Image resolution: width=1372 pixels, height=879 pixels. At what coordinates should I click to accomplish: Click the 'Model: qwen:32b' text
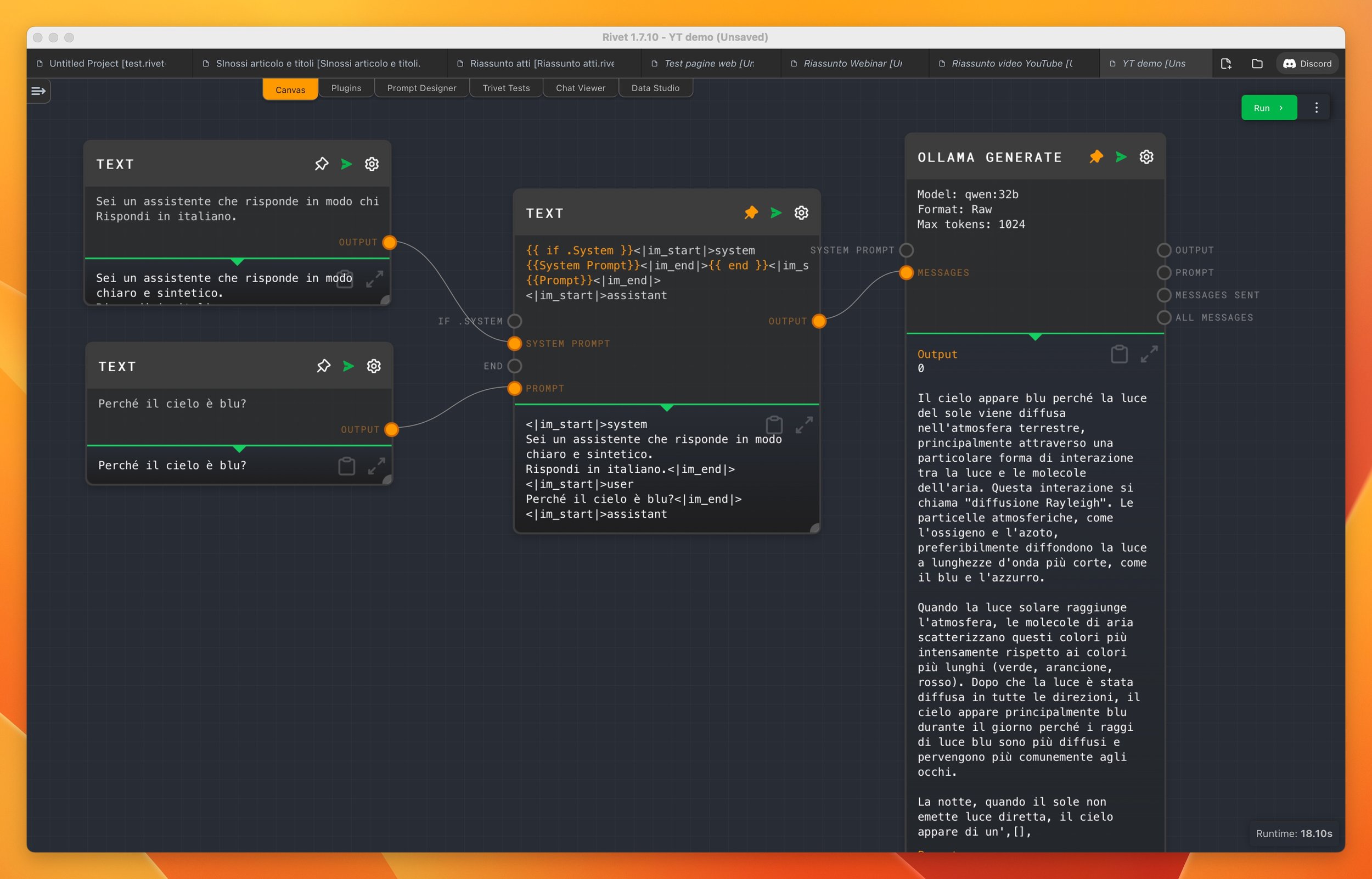(968, 194)
